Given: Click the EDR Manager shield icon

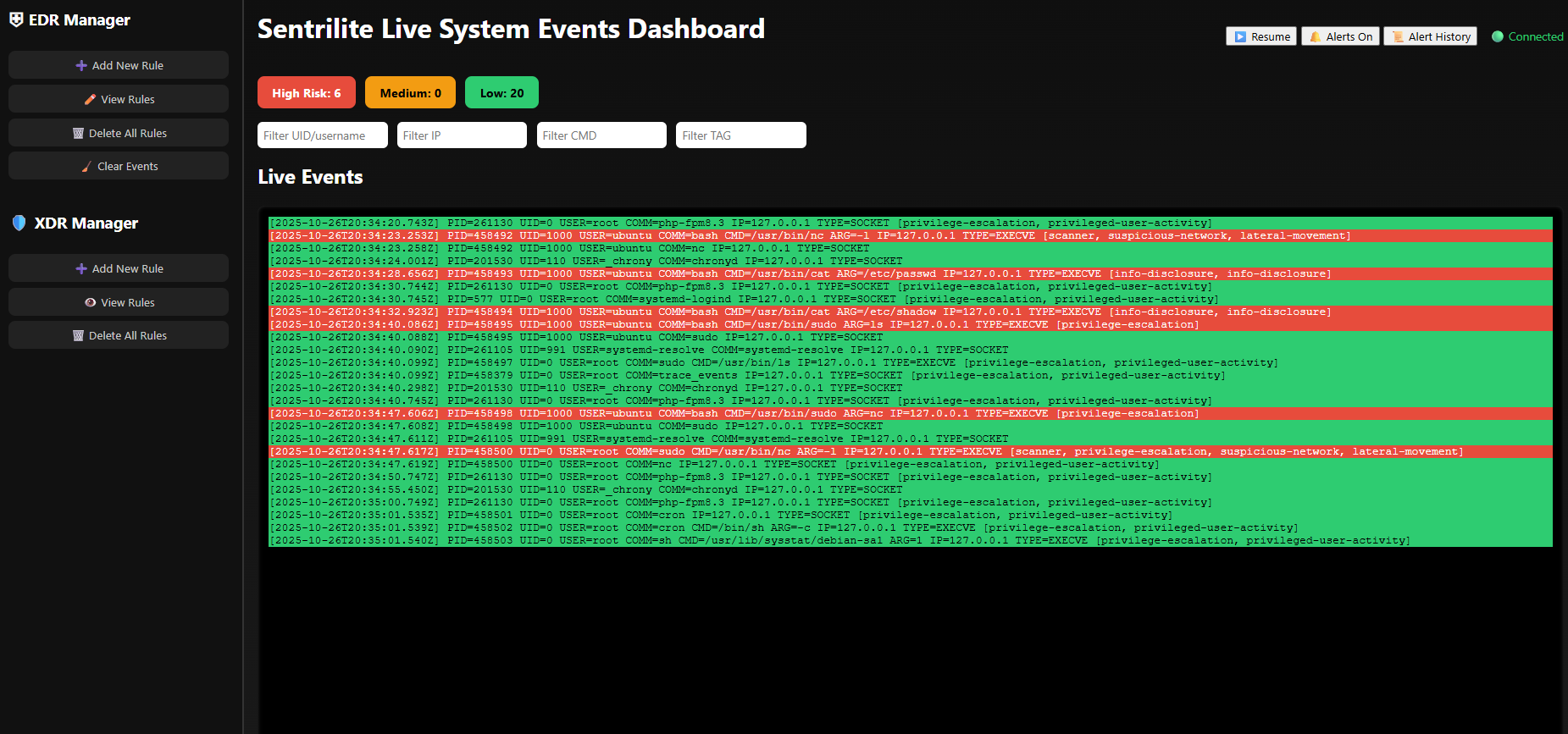Looking at the screenshot, I should coord(16,19).
